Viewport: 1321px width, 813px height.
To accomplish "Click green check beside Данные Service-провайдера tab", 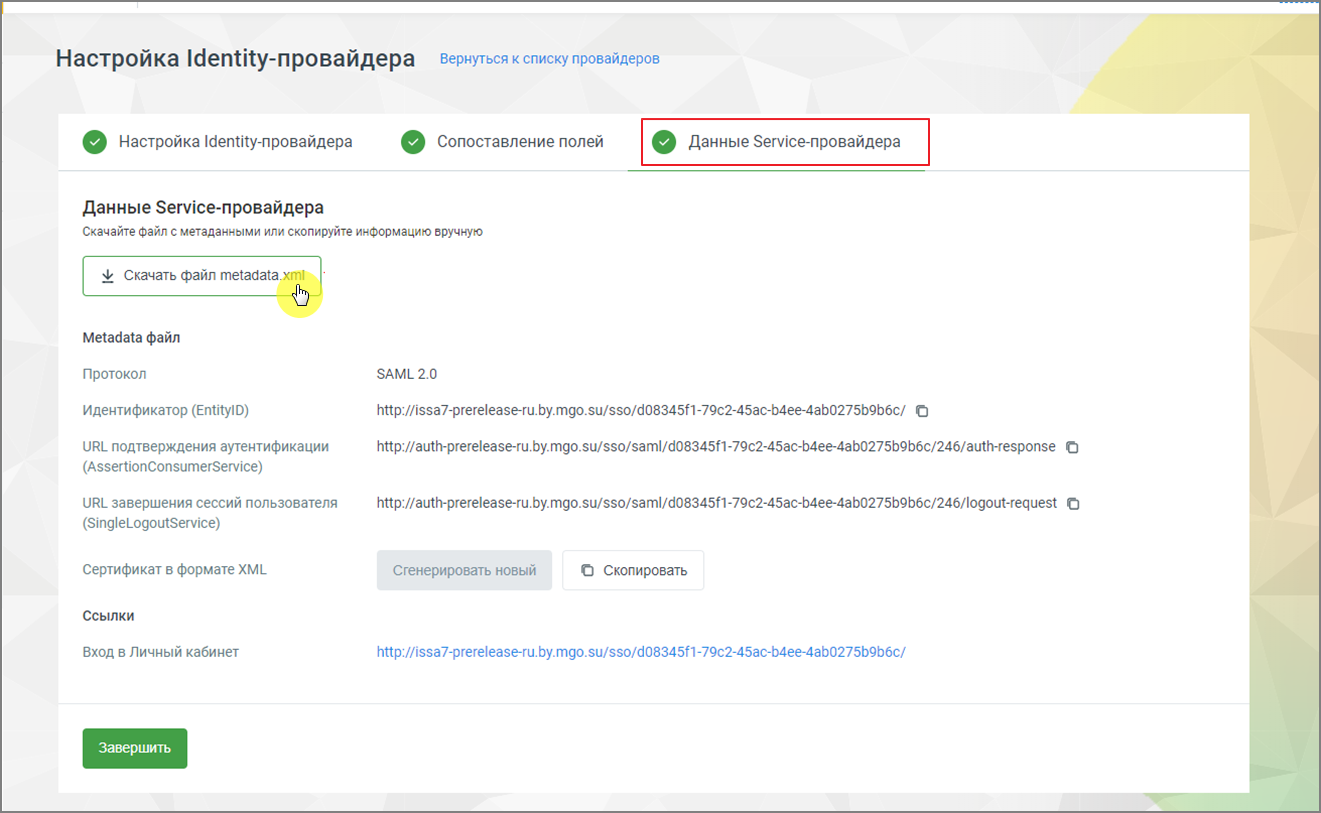I will click(664, 142).
